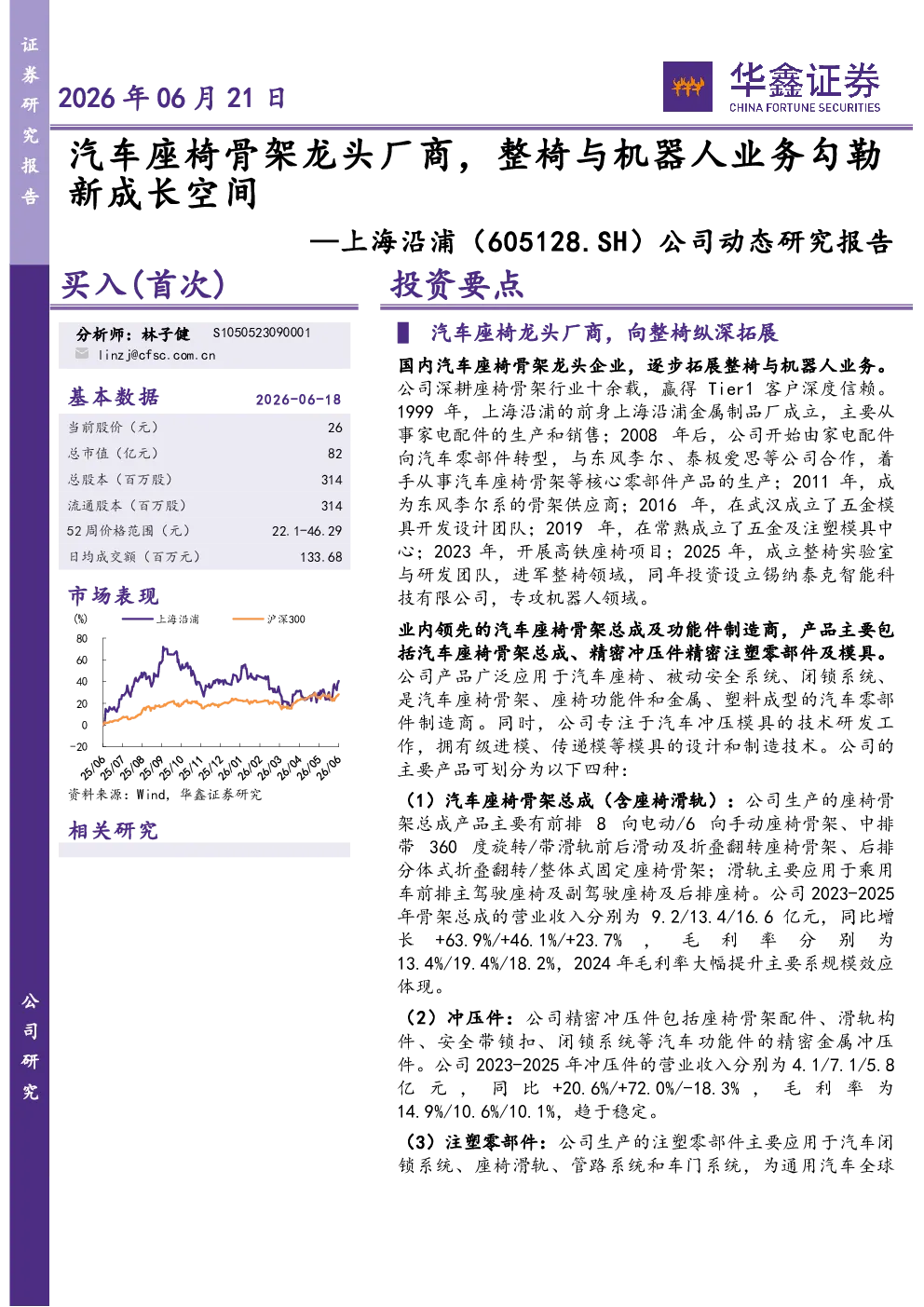
Task: Click the source note 资料来源:Wind,华鑫证券研究
Action: click(x=165, y=795)
